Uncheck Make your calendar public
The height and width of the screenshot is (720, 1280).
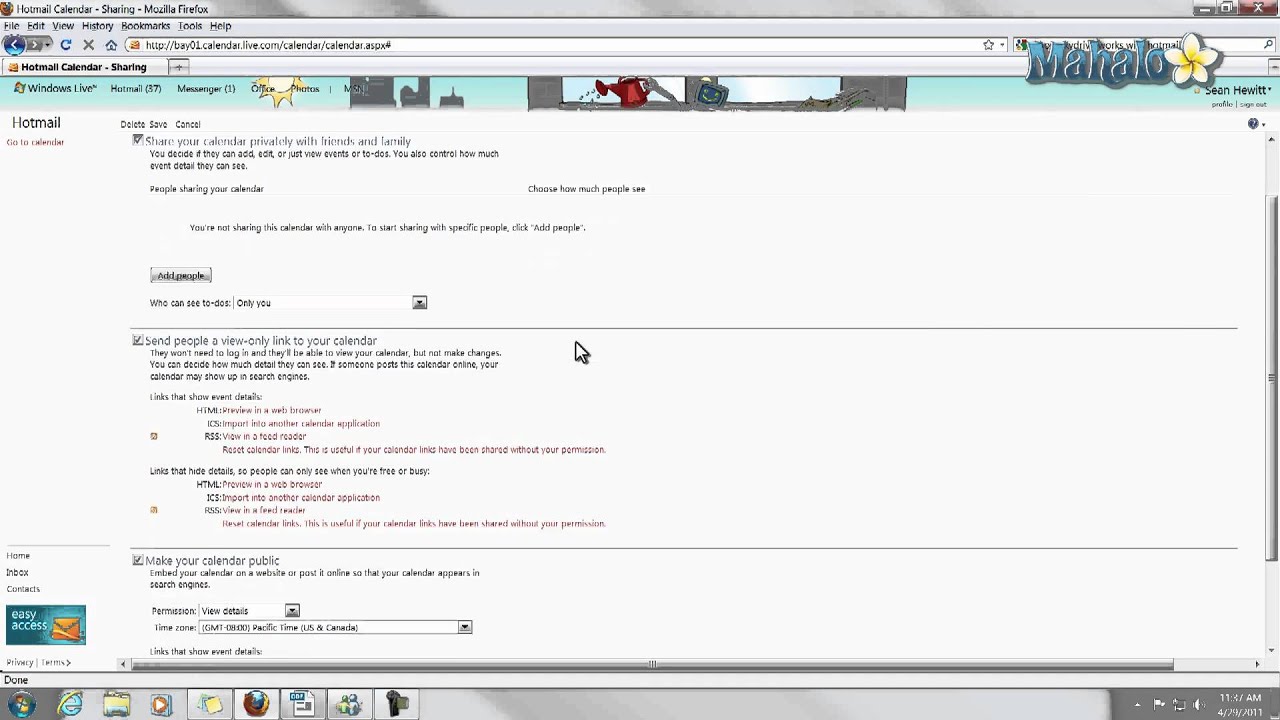(138, 560)
